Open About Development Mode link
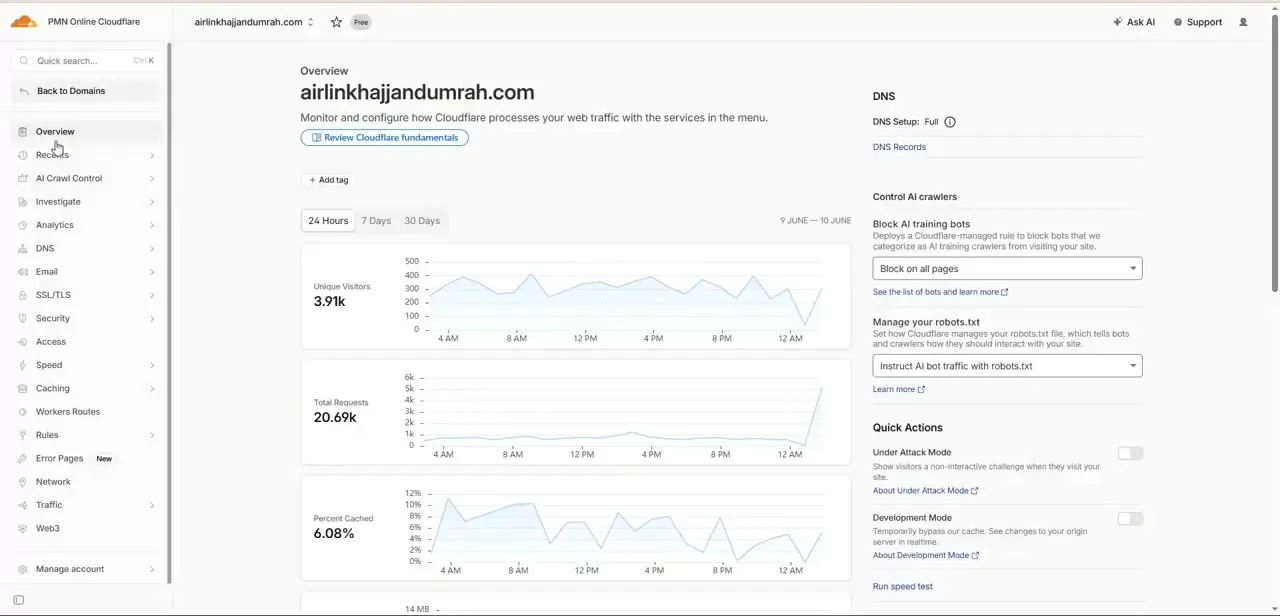Viewport: 1280px width, 616px height. pos(925,556)
